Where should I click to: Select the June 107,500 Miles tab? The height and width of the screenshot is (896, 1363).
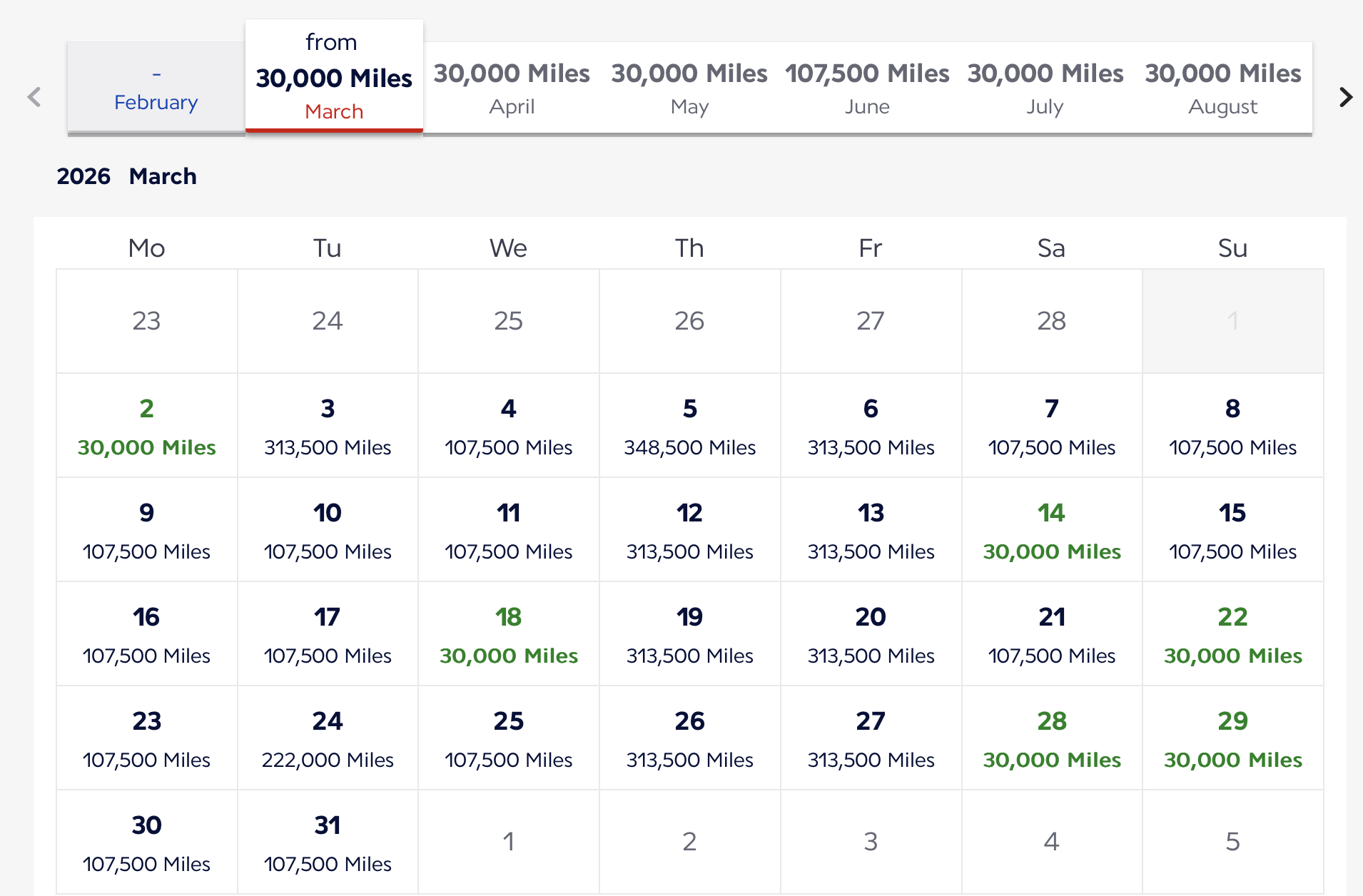pos(867,88)
